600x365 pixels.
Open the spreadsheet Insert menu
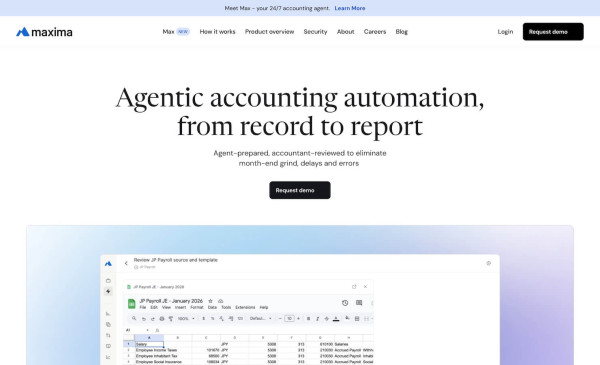click(180, 307)
